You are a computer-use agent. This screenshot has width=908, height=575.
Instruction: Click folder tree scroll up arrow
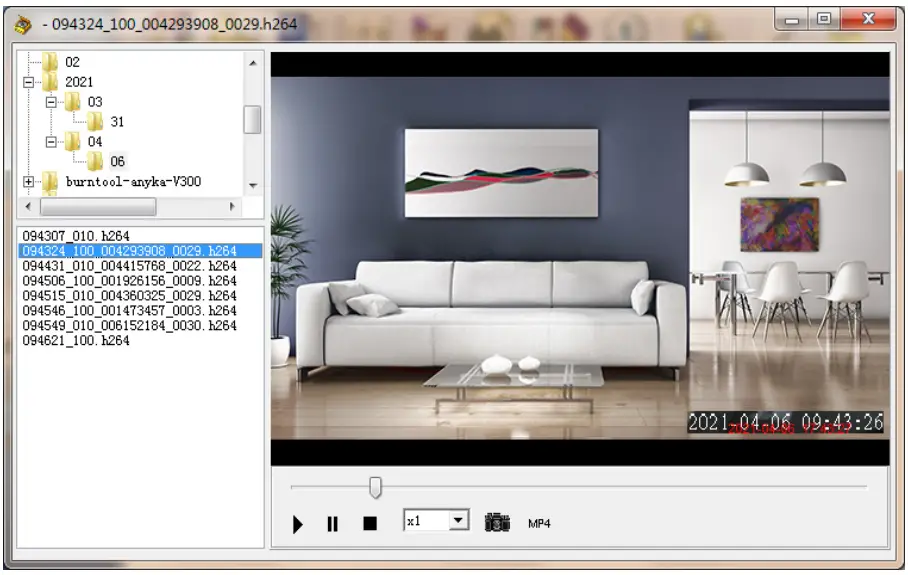click(x=252, y=63)
